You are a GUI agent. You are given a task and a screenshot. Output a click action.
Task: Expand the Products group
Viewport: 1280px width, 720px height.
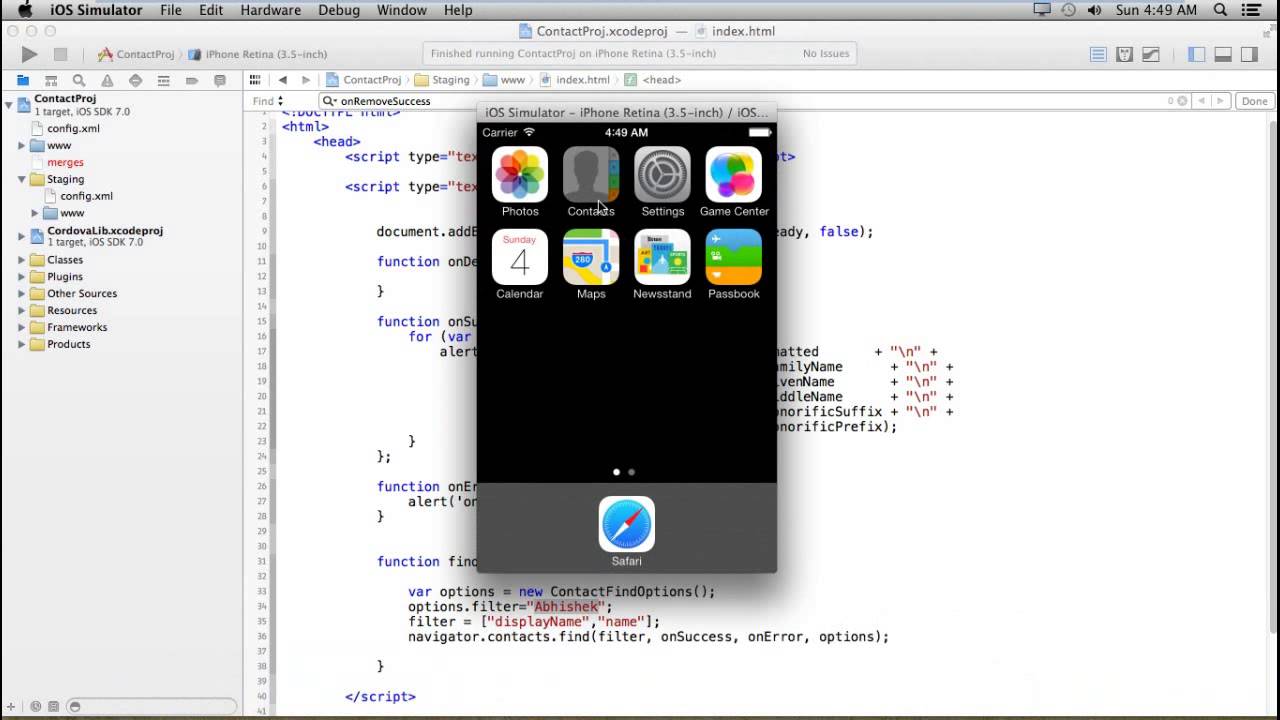[22, 345]
